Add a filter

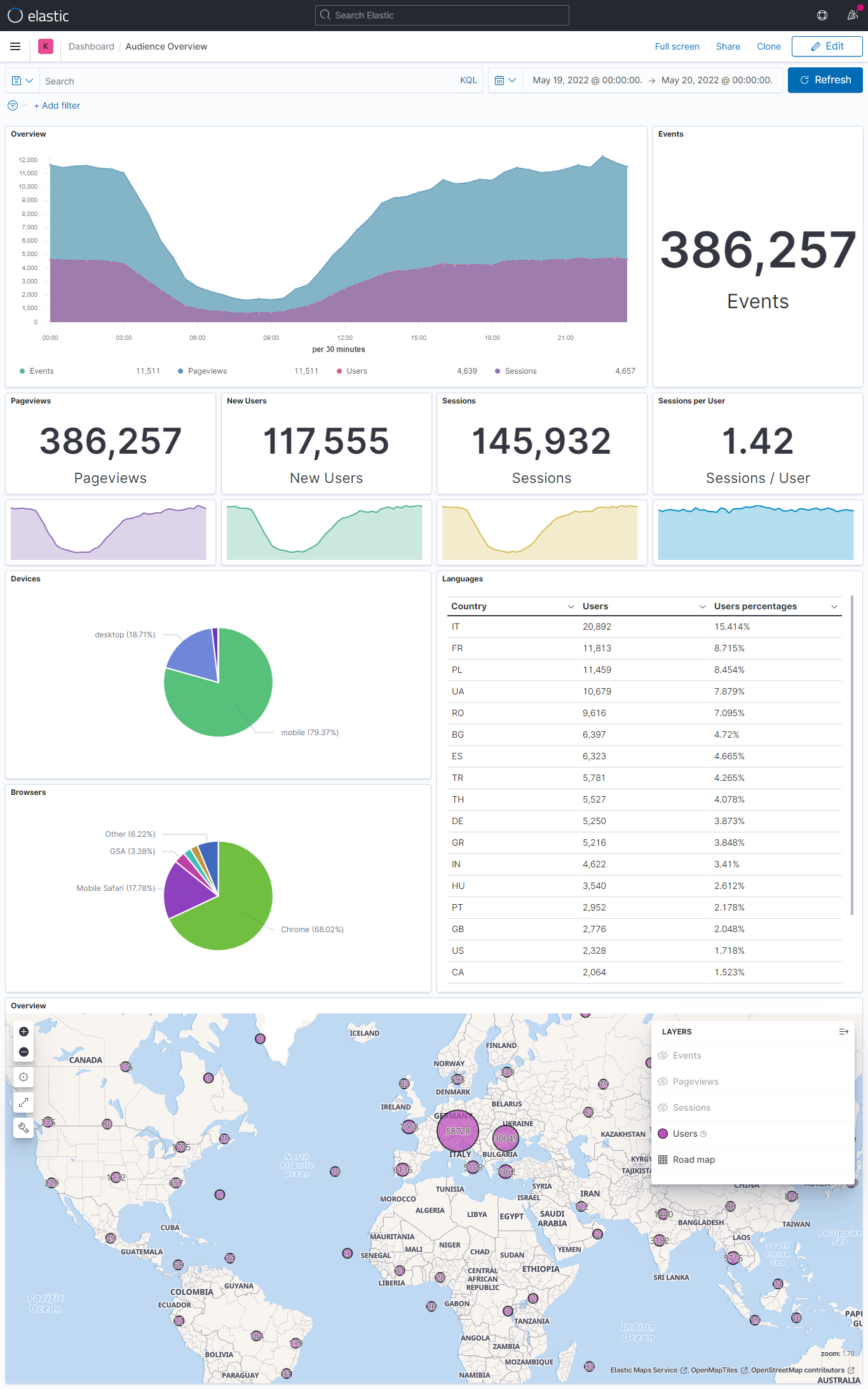tap(57, 105)
